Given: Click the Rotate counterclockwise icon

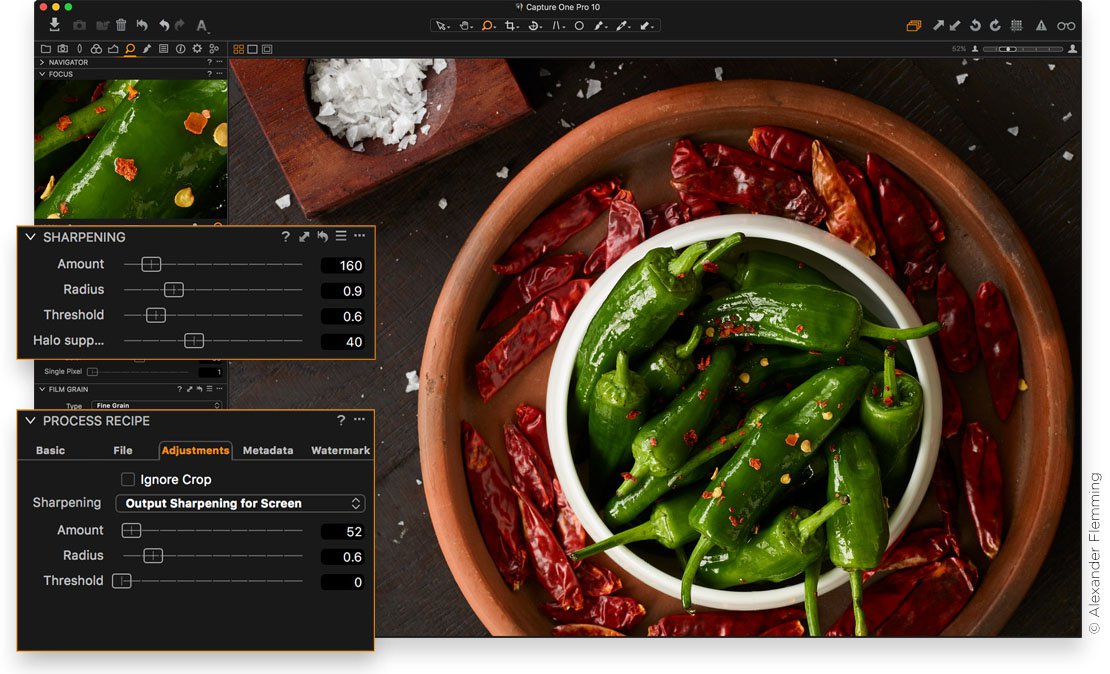Looking at the screenshot, I should tap(976, 26).
